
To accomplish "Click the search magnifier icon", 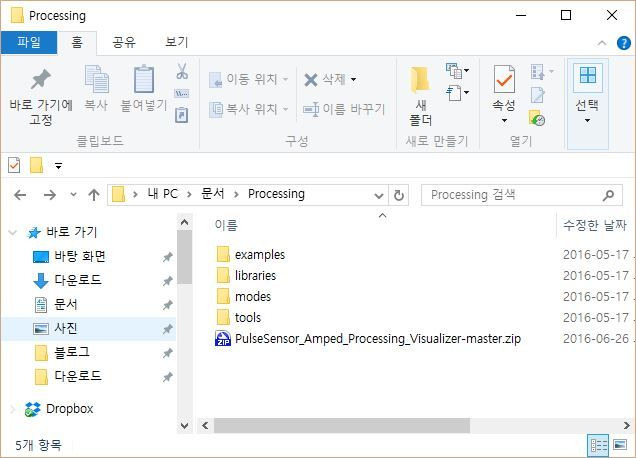I will (608, 195).
